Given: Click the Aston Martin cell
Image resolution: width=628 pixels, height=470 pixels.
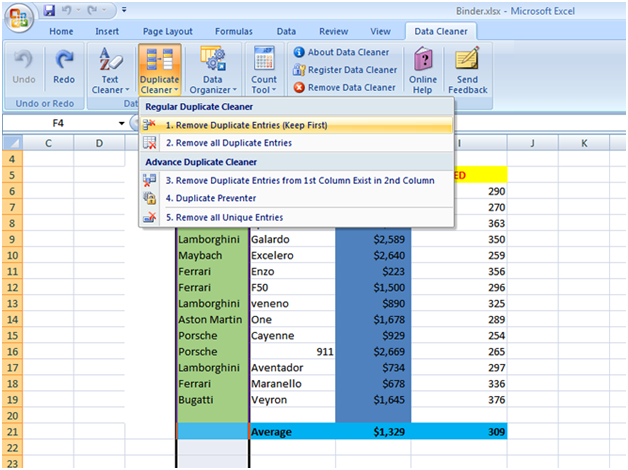Looking at the screenshot, I should [x=212, y=319].
